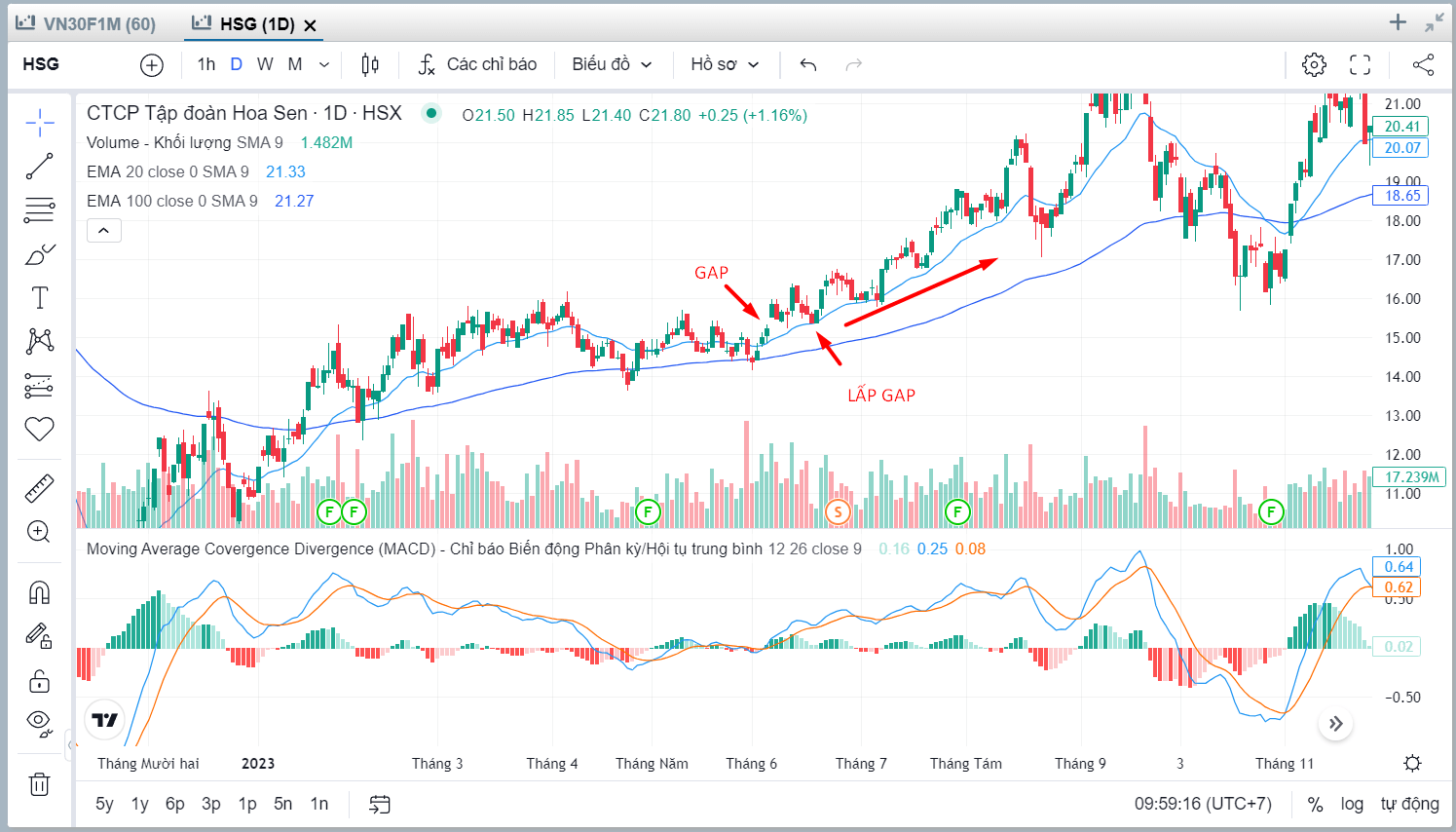The height and width of the screenshot is (832, 1456).
Task: Click the EMA 20 close indicator legend
Action: 168,171
